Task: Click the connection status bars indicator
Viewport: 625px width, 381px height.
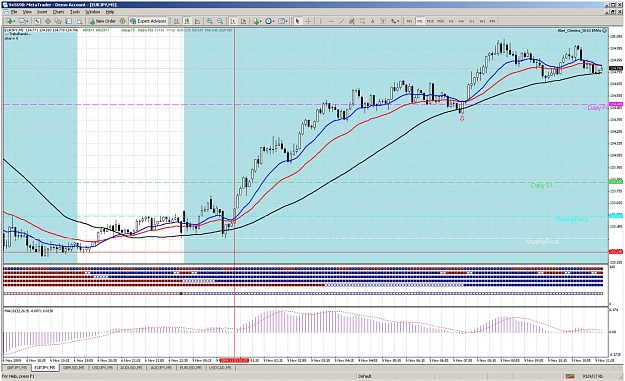Action: [x=570, y=376]
